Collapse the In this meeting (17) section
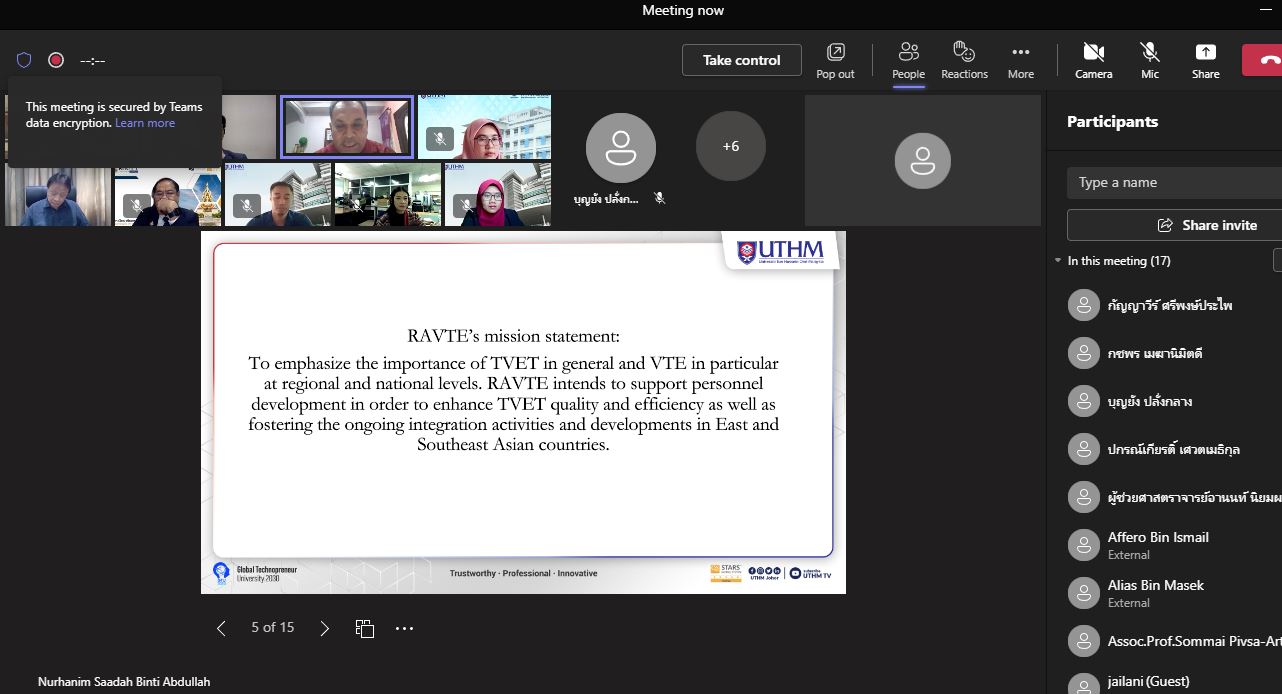The width and height of the screenshot is (1282, 694). [1058, 261]
